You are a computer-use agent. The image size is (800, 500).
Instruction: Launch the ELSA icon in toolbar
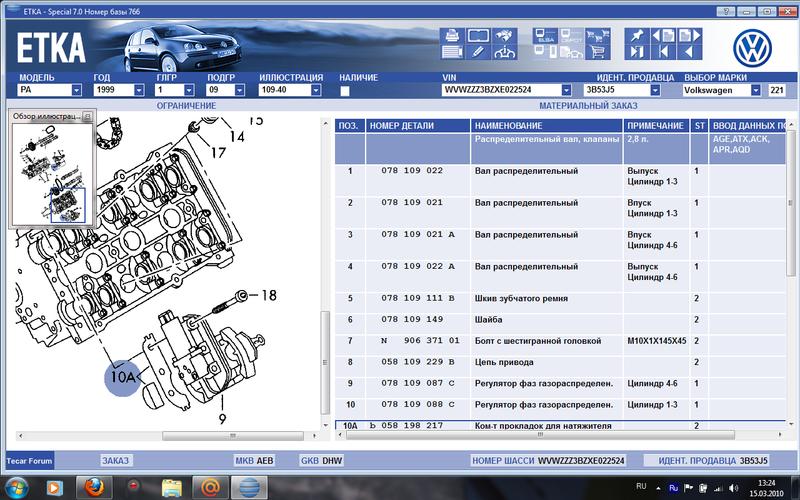point(545,36)
